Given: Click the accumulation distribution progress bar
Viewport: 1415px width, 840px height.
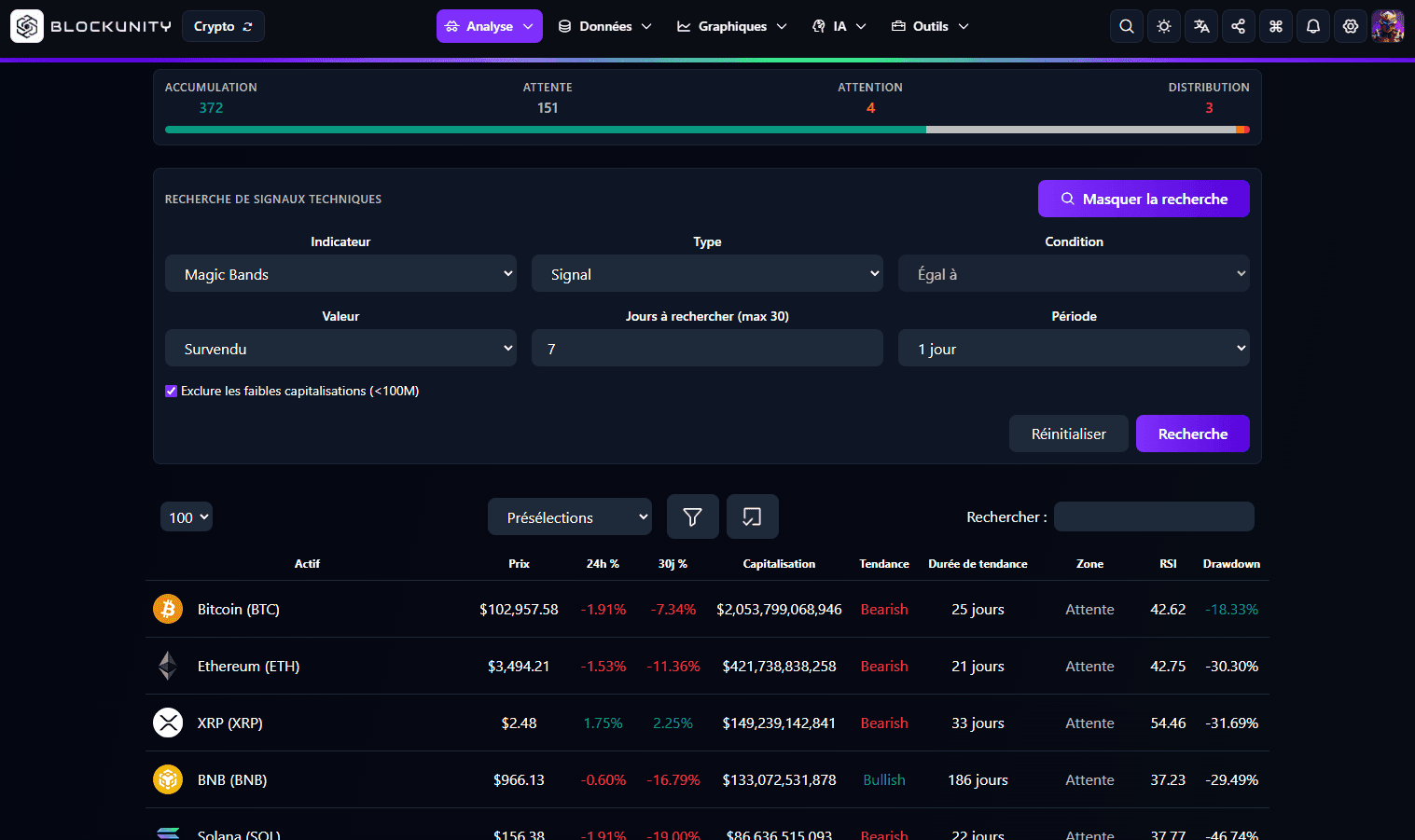Looking at the screenshot, I should 707,130.
